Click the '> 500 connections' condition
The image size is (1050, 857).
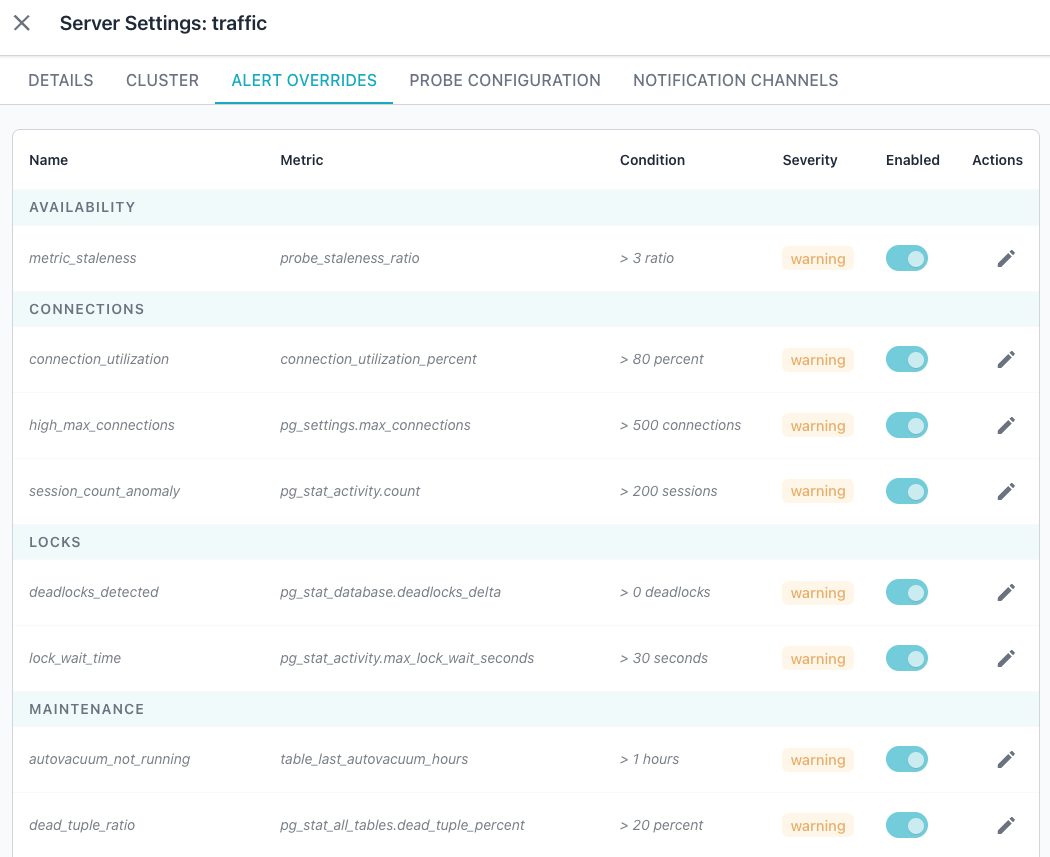click(680, 425)
